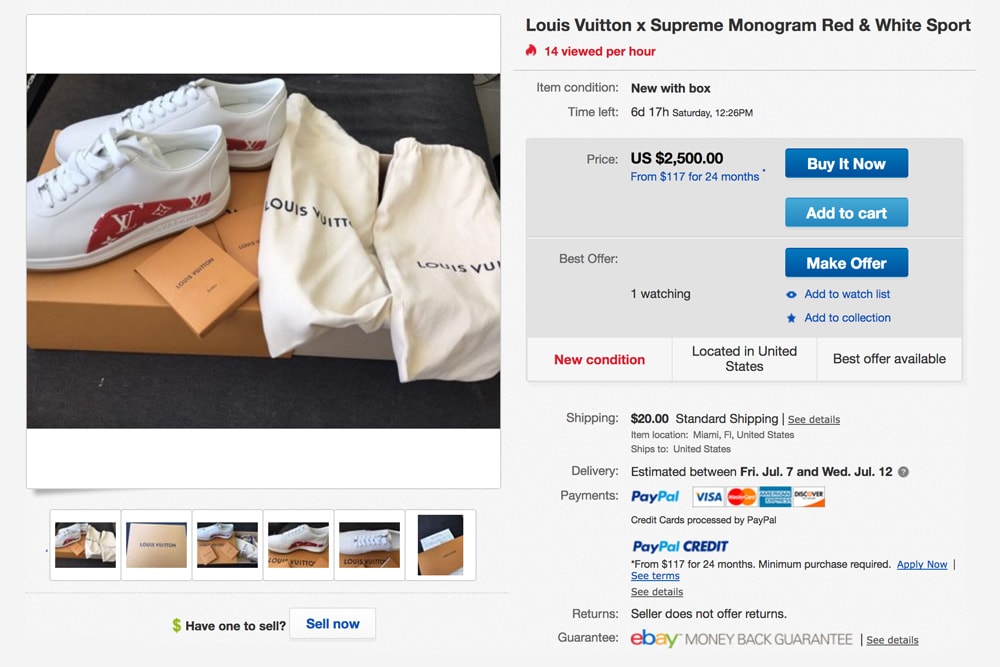Click the PayPal Credit logo

click(678, 546)
